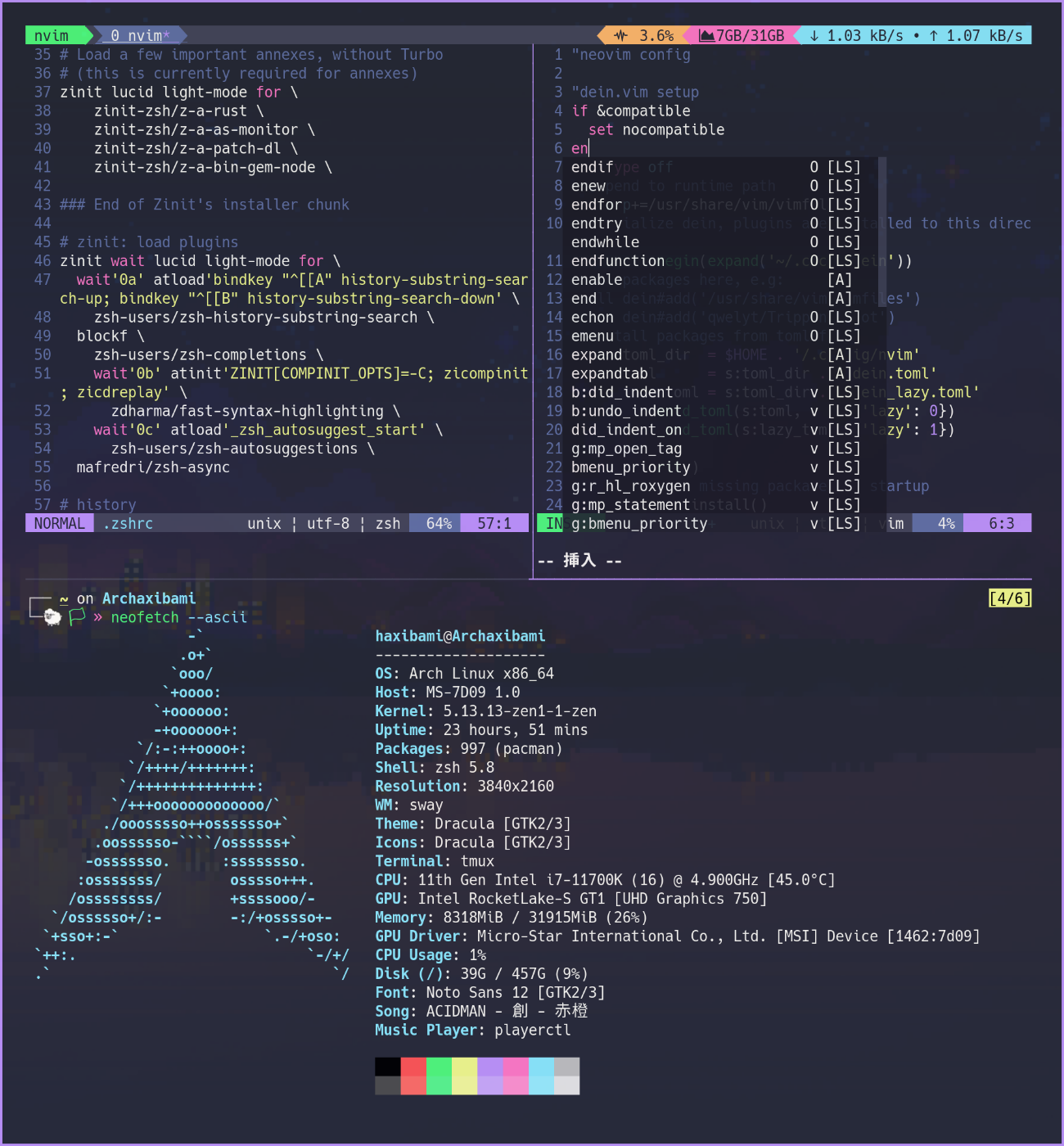Image resolution: width=1064 pixels, height=1146 pixels.
Task: Choose endif from the completion popup
Action: 720,167
